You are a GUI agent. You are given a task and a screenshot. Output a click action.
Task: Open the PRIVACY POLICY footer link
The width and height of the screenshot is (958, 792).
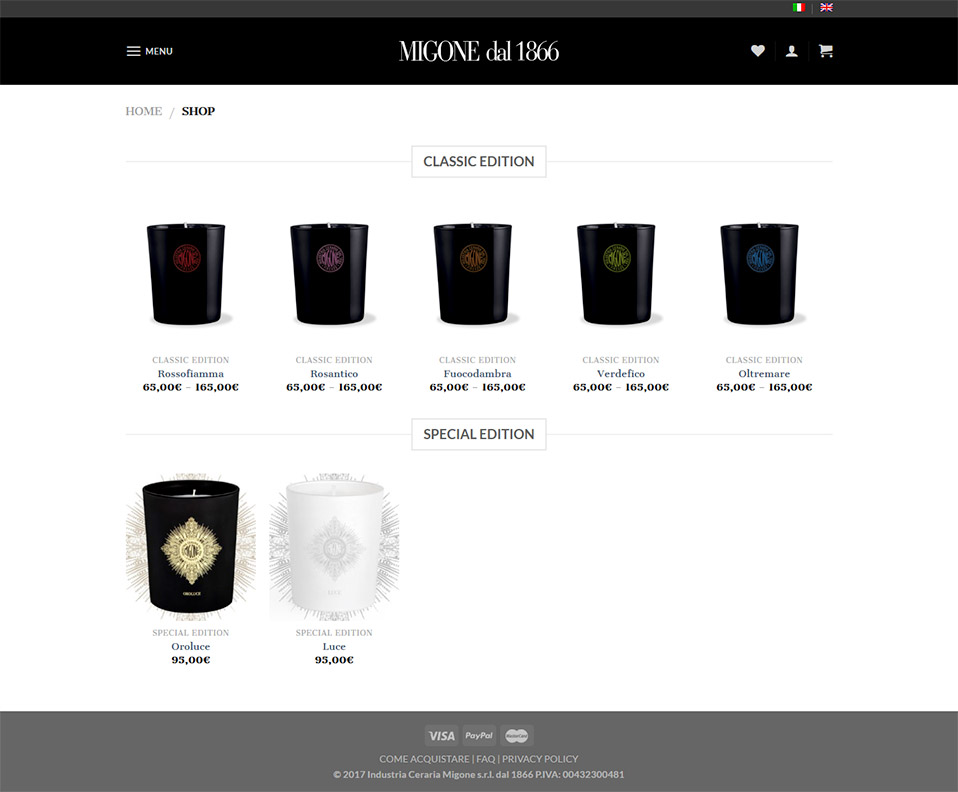tap(540, 759)
